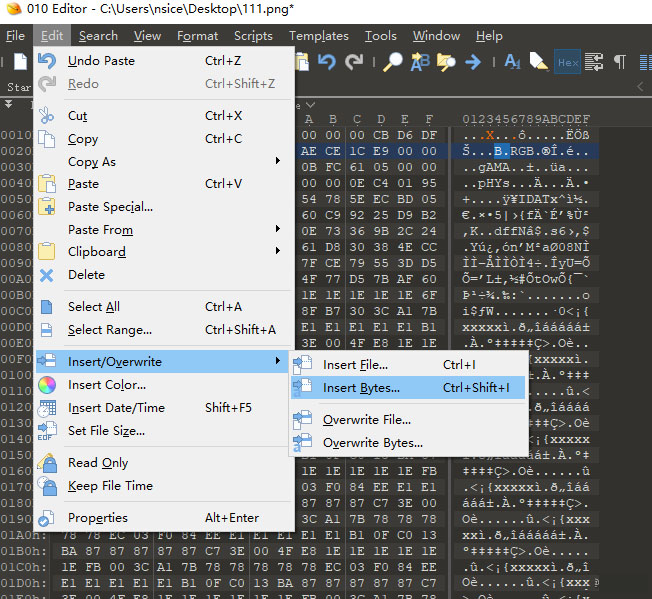The height and width of the screenshot is (599, 652).
Task: Click Set File Size menu entry
Action: pyautogui.click(x=106, y=430)
